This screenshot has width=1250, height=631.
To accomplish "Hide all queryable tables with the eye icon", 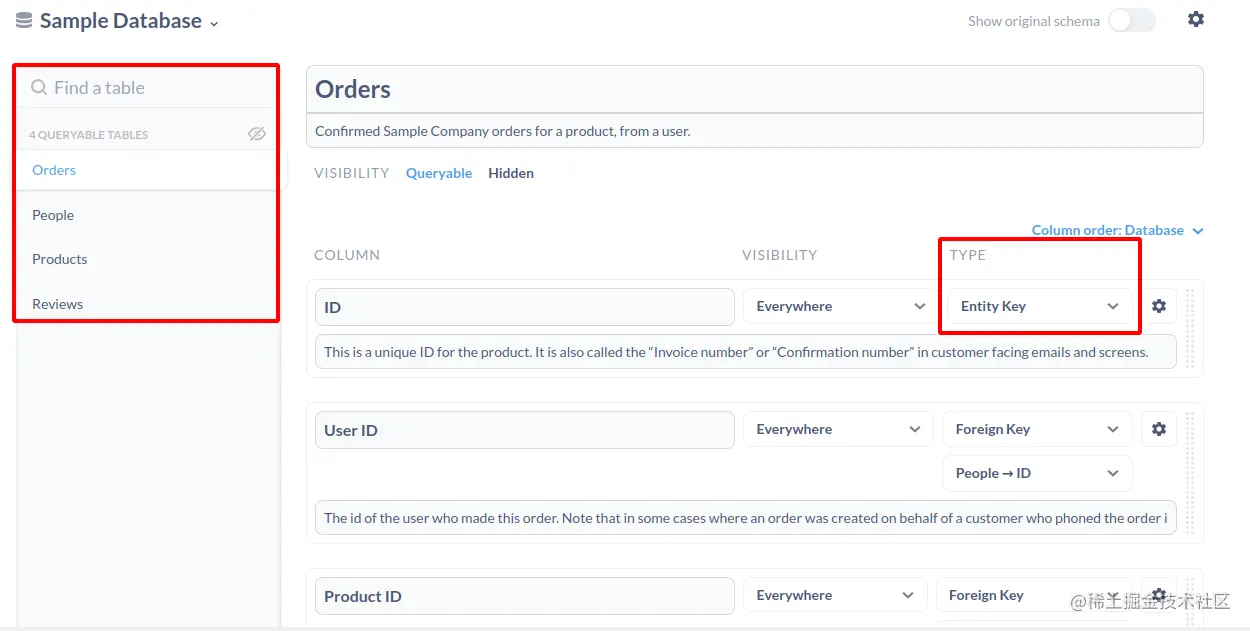I will point(257,134).
